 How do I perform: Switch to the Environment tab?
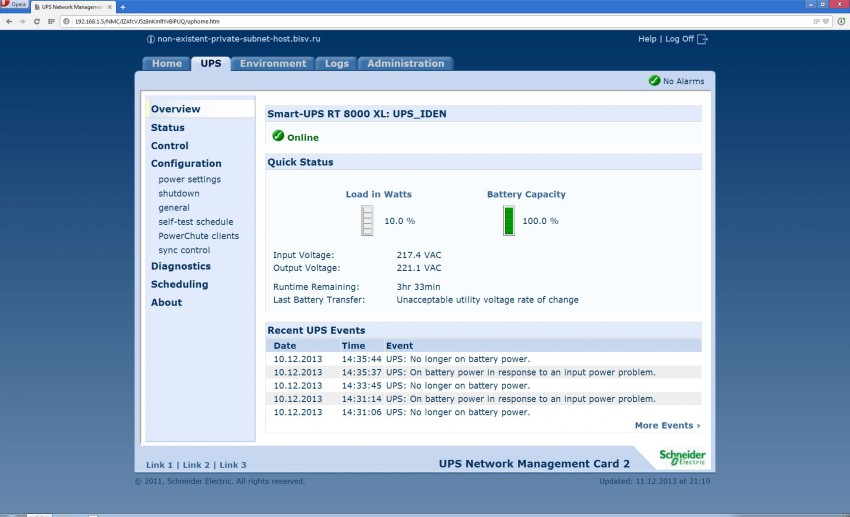coord(273,63)
